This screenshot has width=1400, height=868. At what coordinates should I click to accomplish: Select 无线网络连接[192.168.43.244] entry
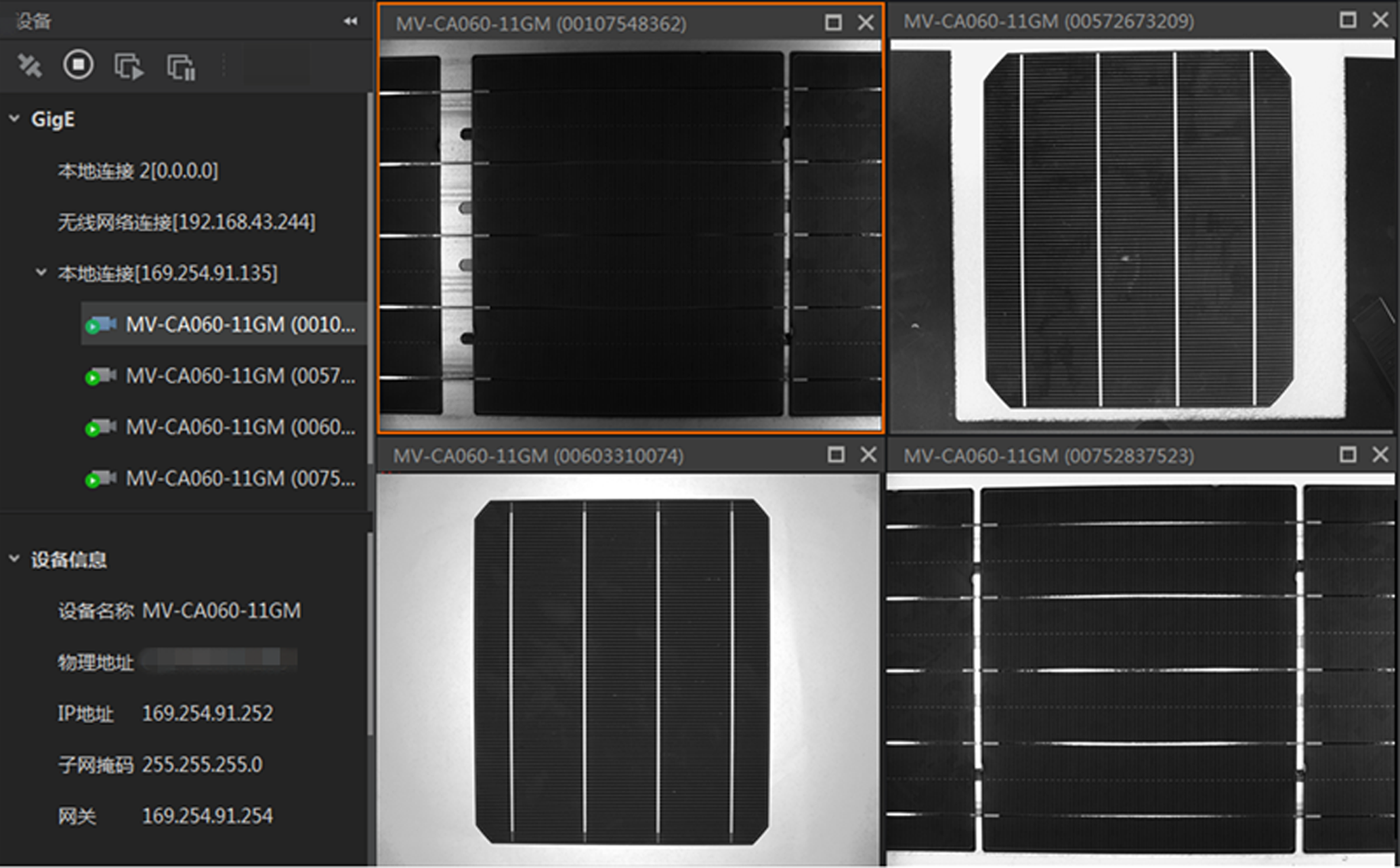click(186, 222)
